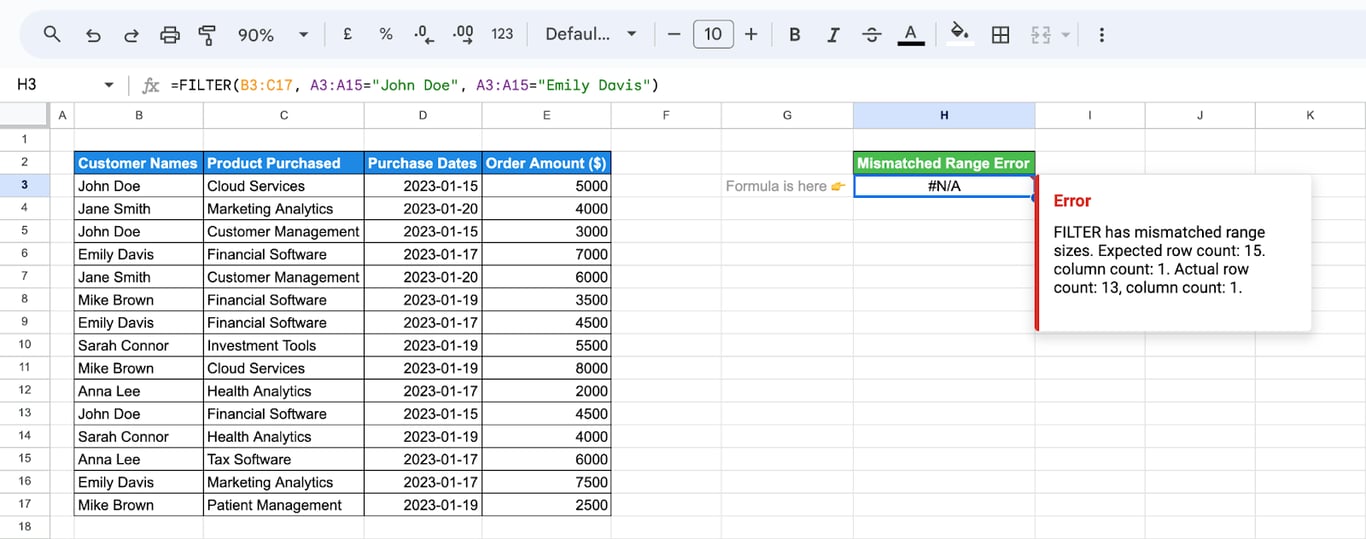The height and width of the screenshot is (539, 1366).
Task: Click the red Error title in popup
Action: pos(1072,200)
